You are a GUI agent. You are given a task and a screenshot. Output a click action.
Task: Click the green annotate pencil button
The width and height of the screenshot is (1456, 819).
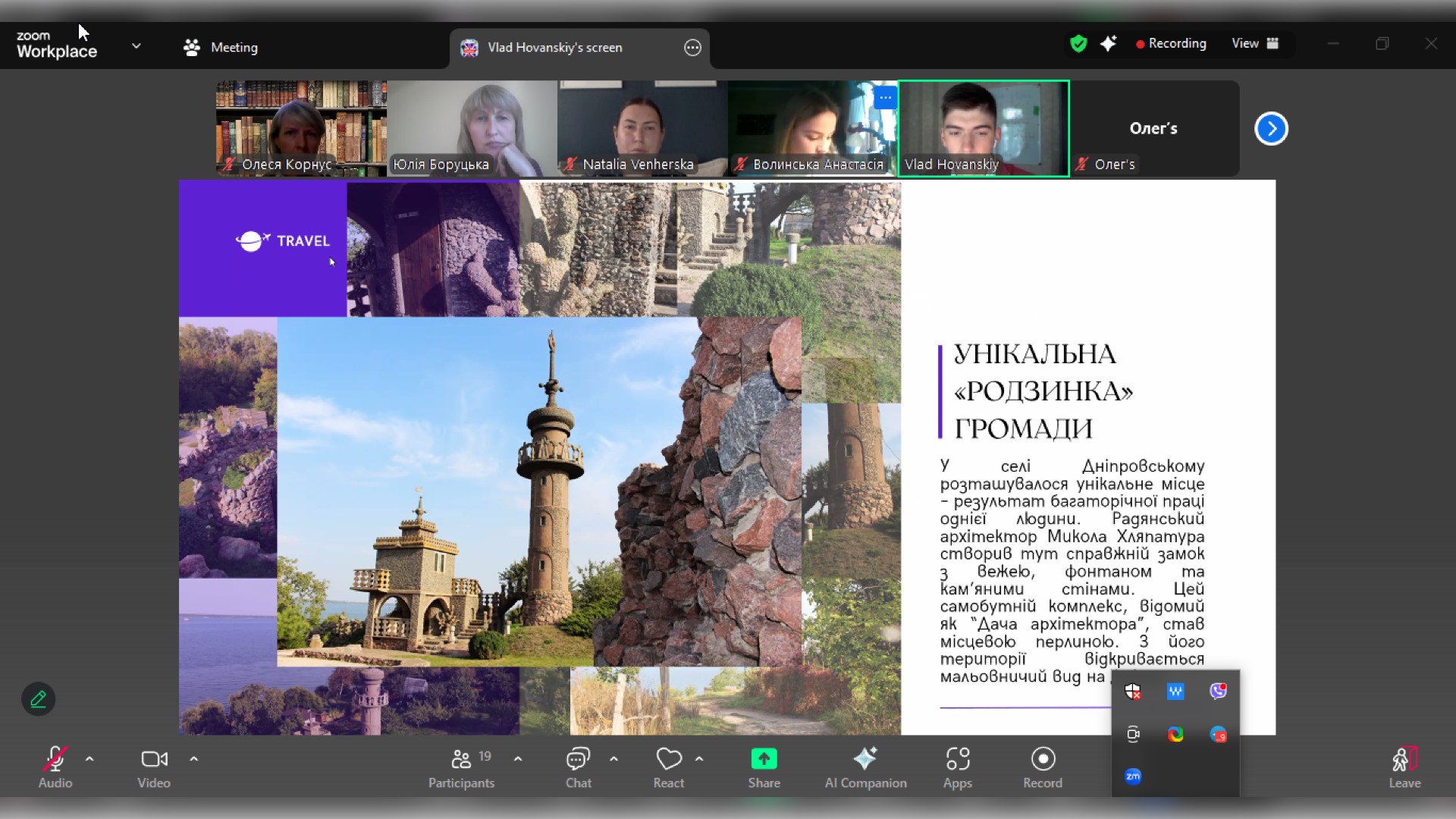[x=38, y=699]
